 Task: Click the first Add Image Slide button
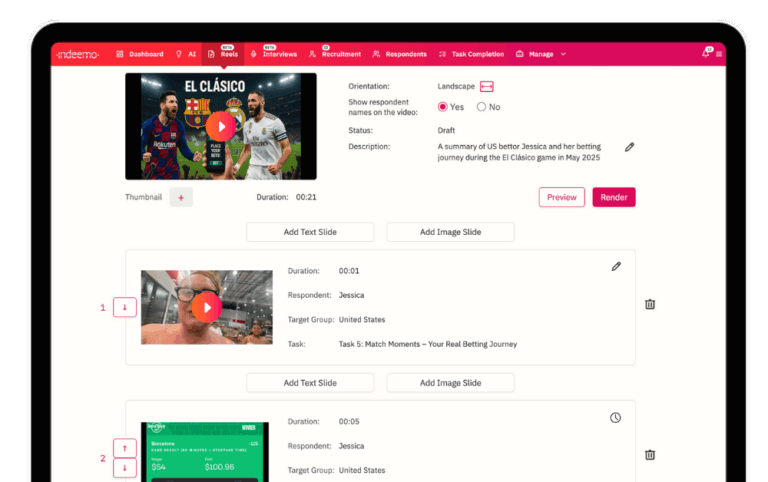click(450, 232)
